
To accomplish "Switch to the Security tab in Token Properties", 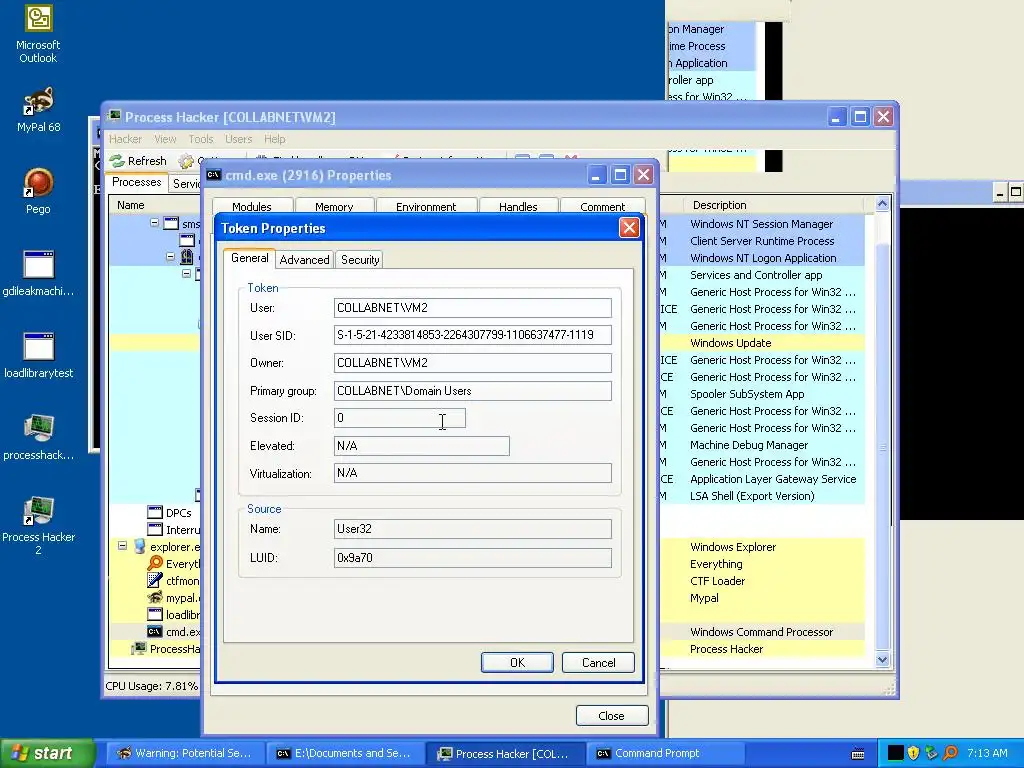I will [360, 260].
